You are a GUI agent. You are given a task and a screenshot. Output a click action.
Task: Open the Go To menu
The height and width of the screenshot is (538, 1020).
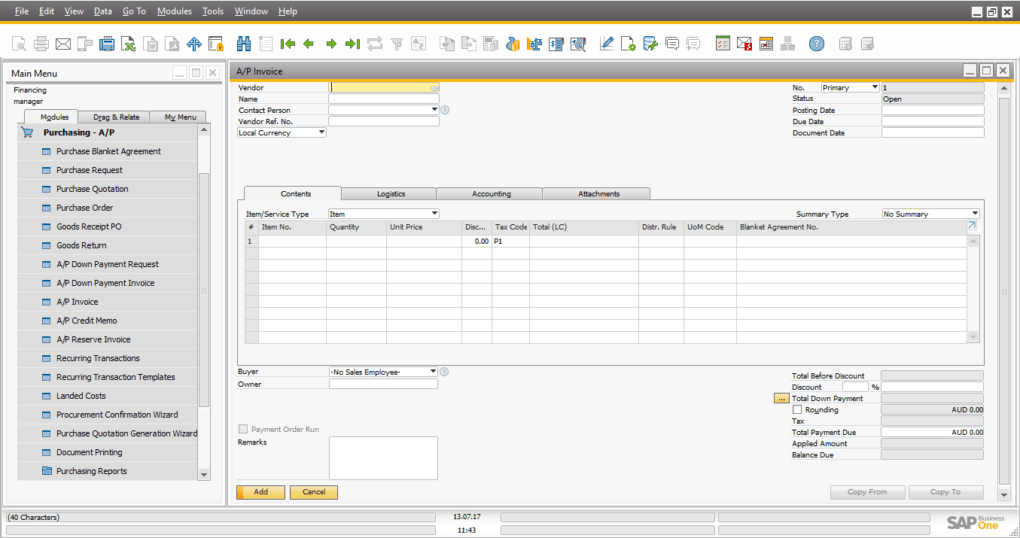134,11
